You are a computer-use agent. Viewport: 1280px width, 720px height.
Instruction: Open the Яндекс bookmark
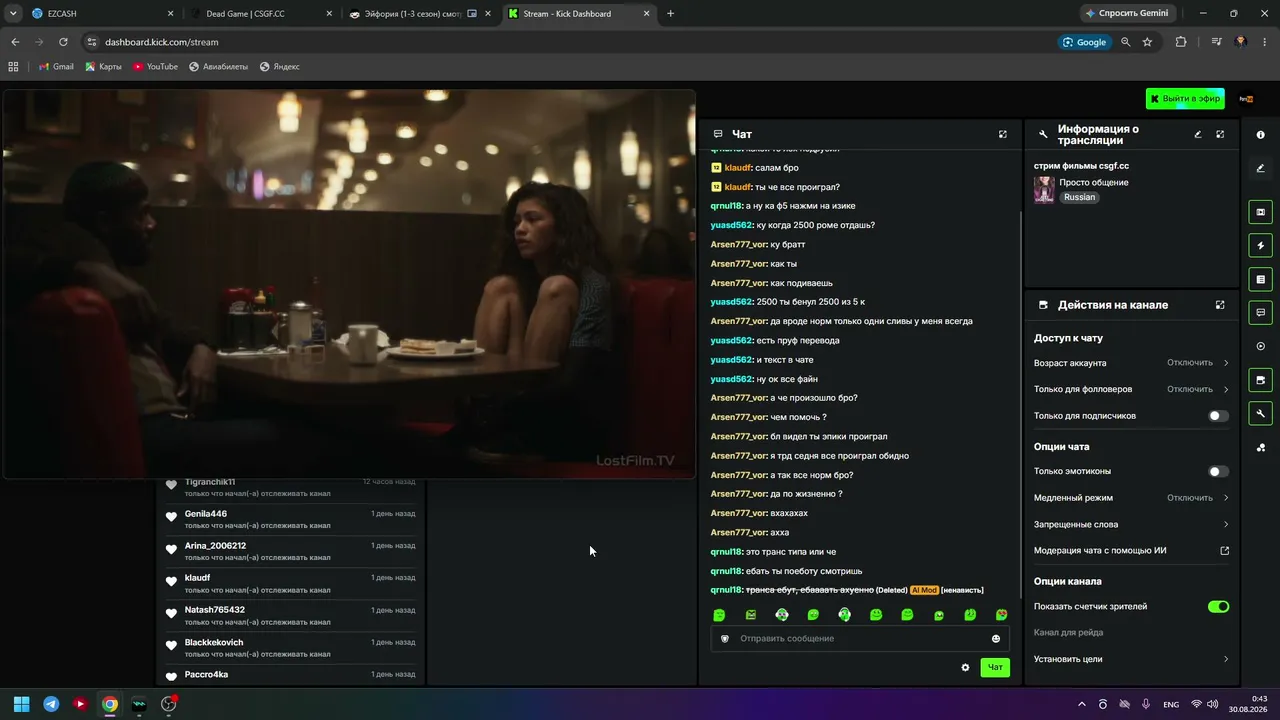point(280,67)
